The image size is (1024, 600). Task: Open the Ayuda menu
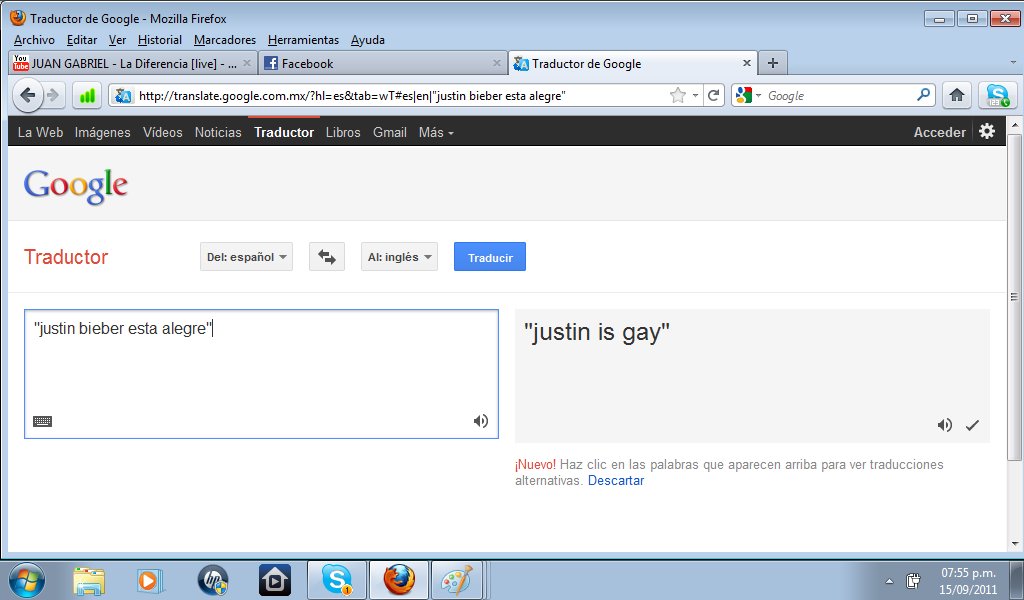[x=367, y=40]
